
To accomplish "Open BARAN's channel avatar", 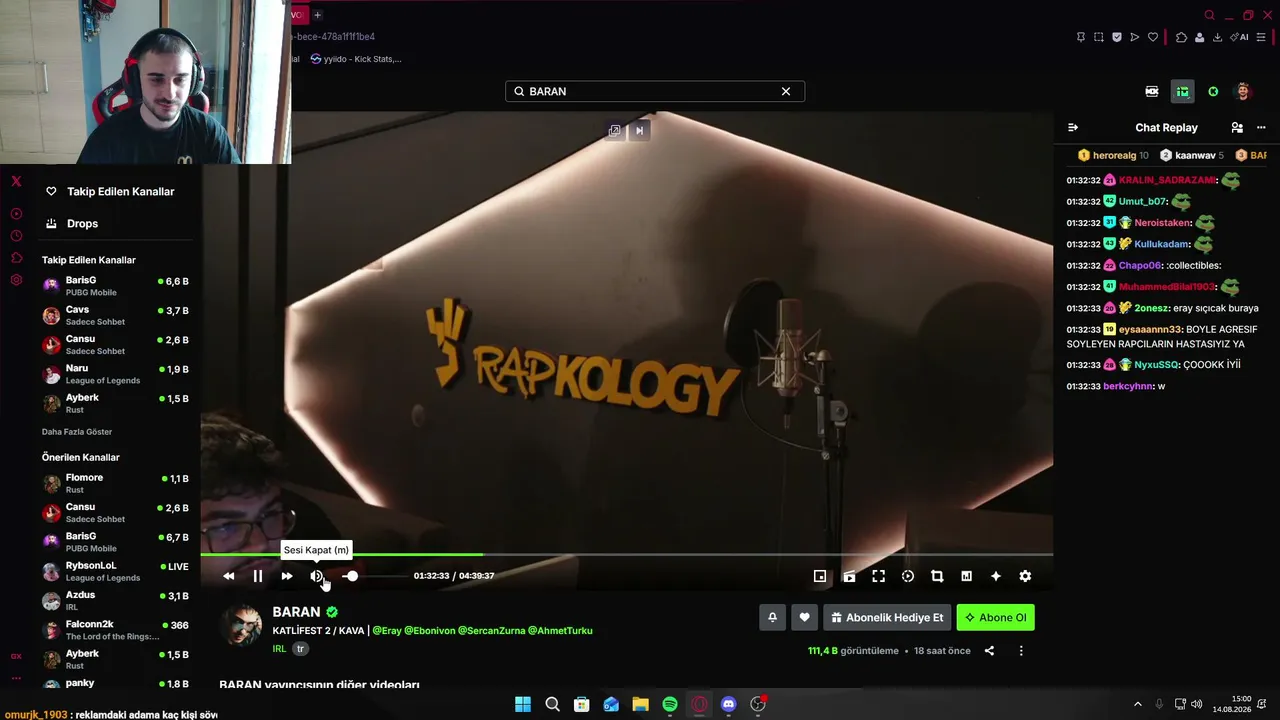I will [x=241, y=627].
